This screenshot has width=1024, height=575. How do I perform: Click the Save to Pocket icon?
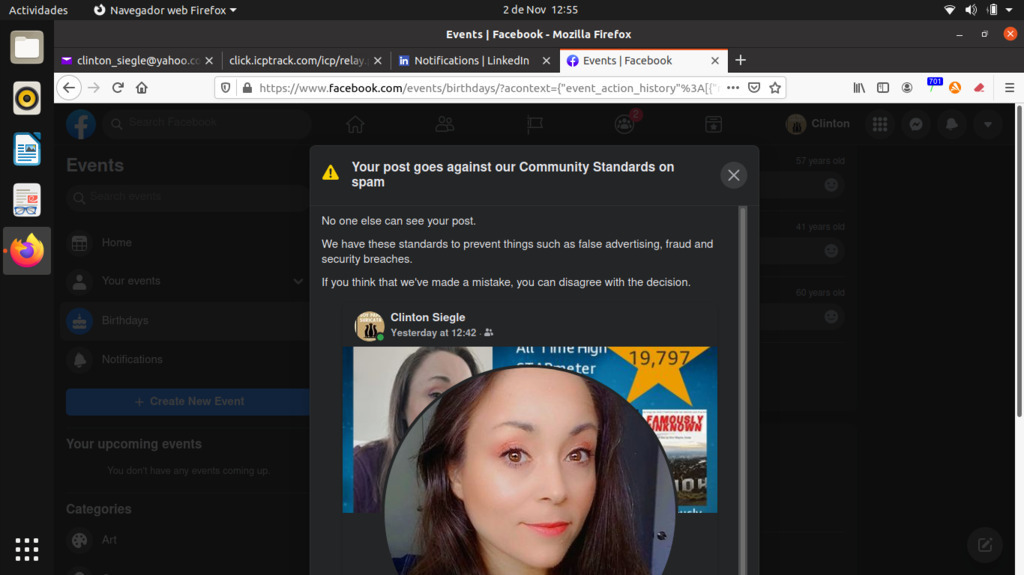[754, 88]
